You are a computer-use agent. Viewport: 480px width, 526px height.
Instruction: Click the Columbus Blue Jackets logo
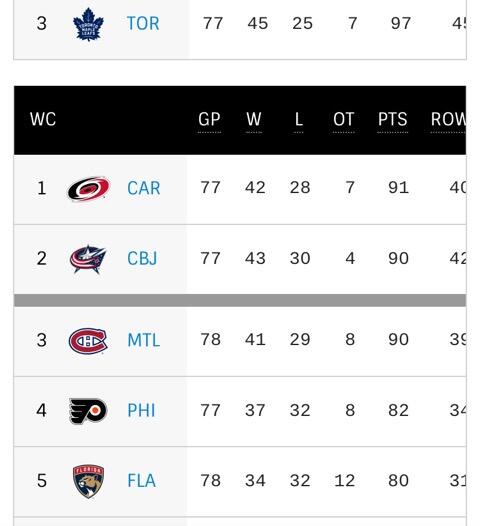pyautogui.click(x=88, y=259)
